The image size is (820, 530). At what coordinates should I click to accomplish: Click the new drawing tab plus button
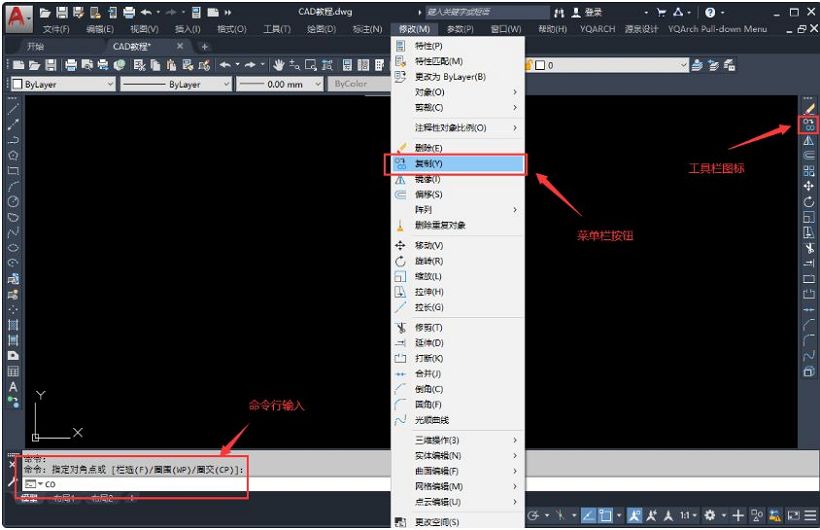point(204,47)
